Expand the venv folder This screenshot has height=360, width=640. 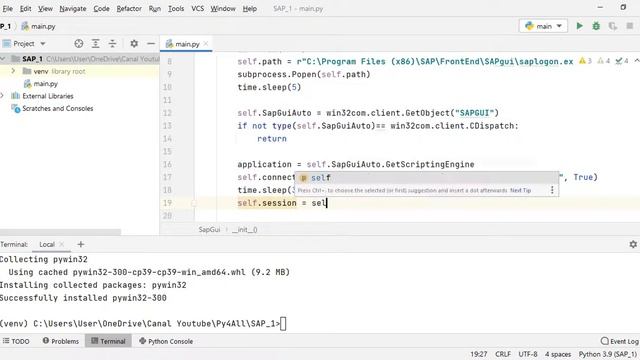click(13, 71)
